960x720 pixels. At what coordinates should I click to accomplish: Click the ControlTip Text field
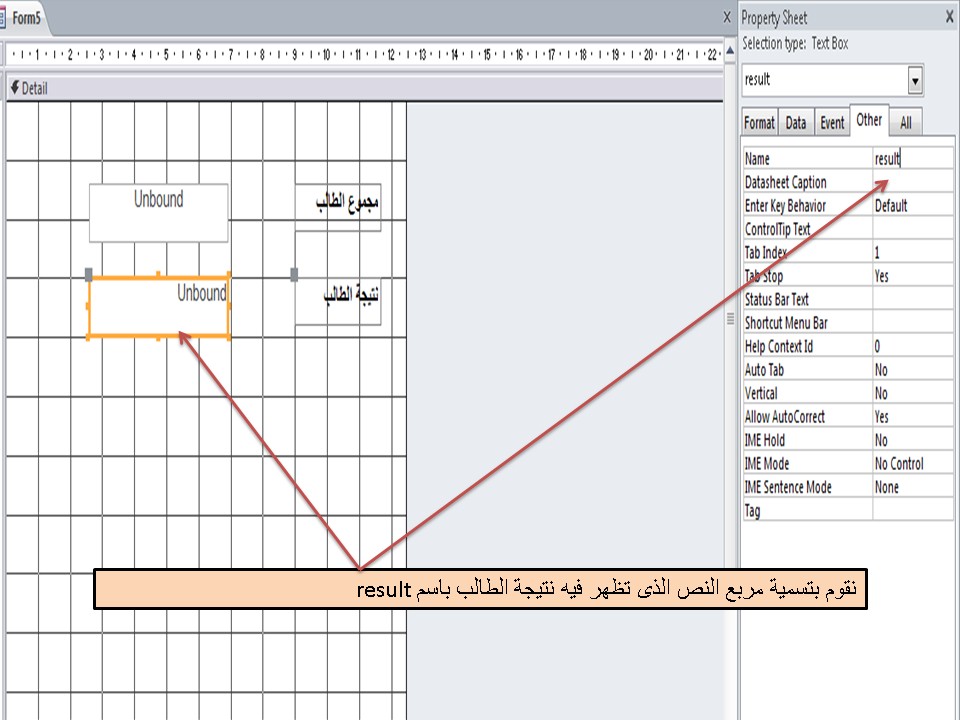tap(912, 229)
